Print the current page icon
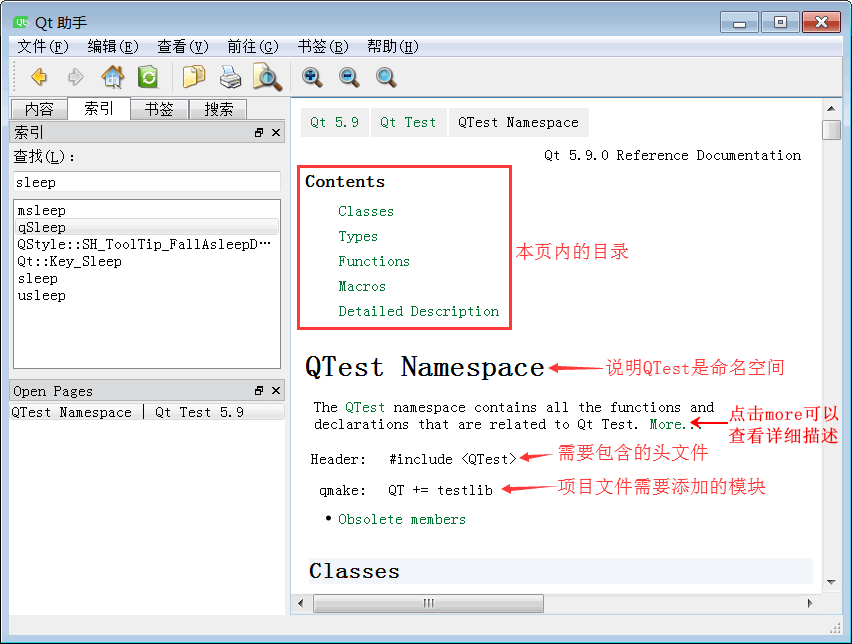The height and width of the screenshot is (644, 852). pyautogui.click(x=230, y=77)
